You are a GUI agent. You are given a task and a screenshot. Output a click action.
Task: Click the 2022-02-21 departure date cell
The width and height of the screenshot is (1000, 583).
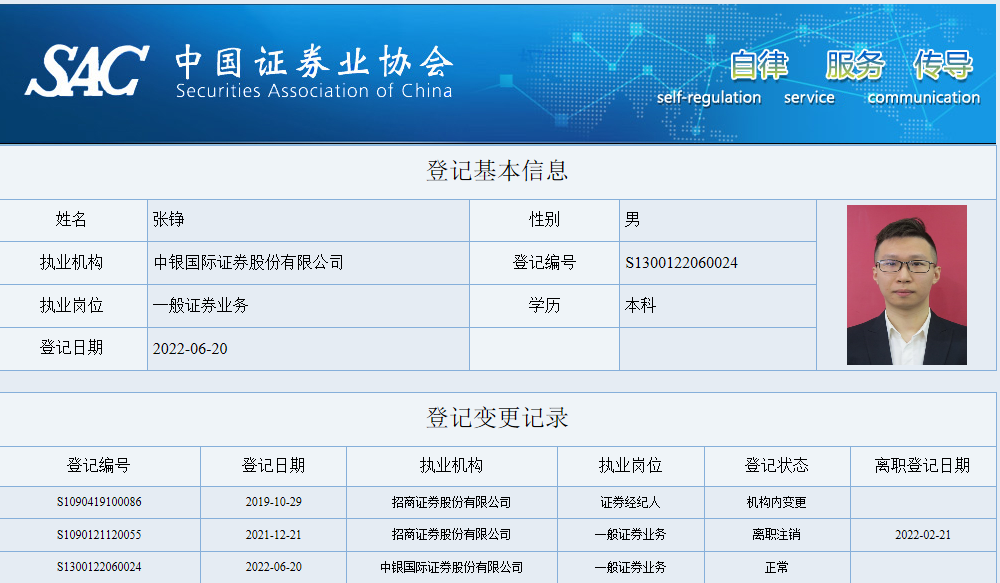[x=922, y=535]
